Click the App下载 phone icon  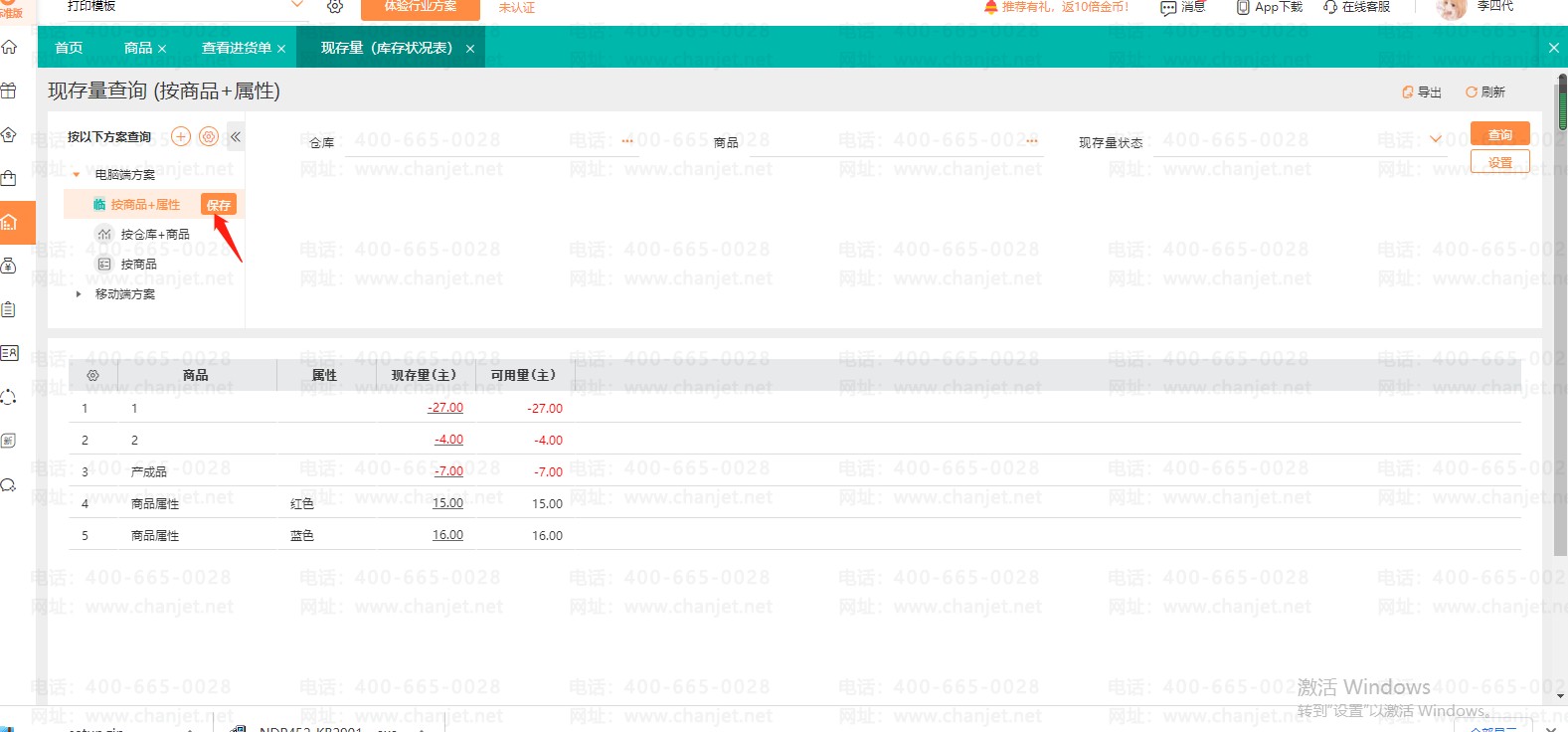(1243, 7)
